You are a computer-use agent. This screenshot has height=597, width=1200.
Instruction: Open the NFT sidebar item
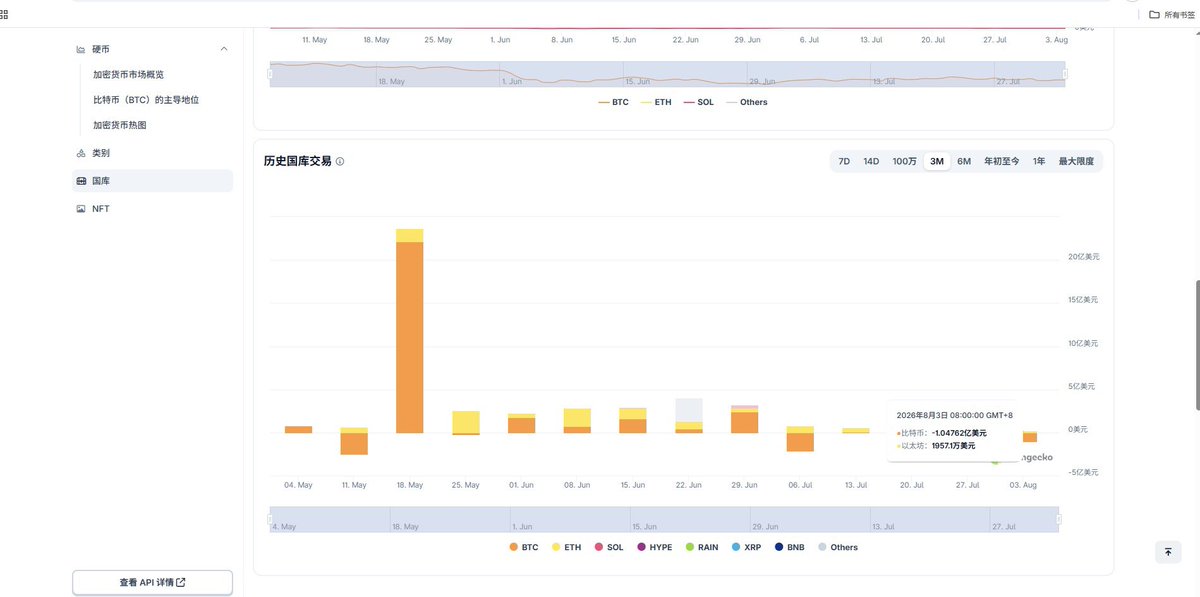click(154, 209)
